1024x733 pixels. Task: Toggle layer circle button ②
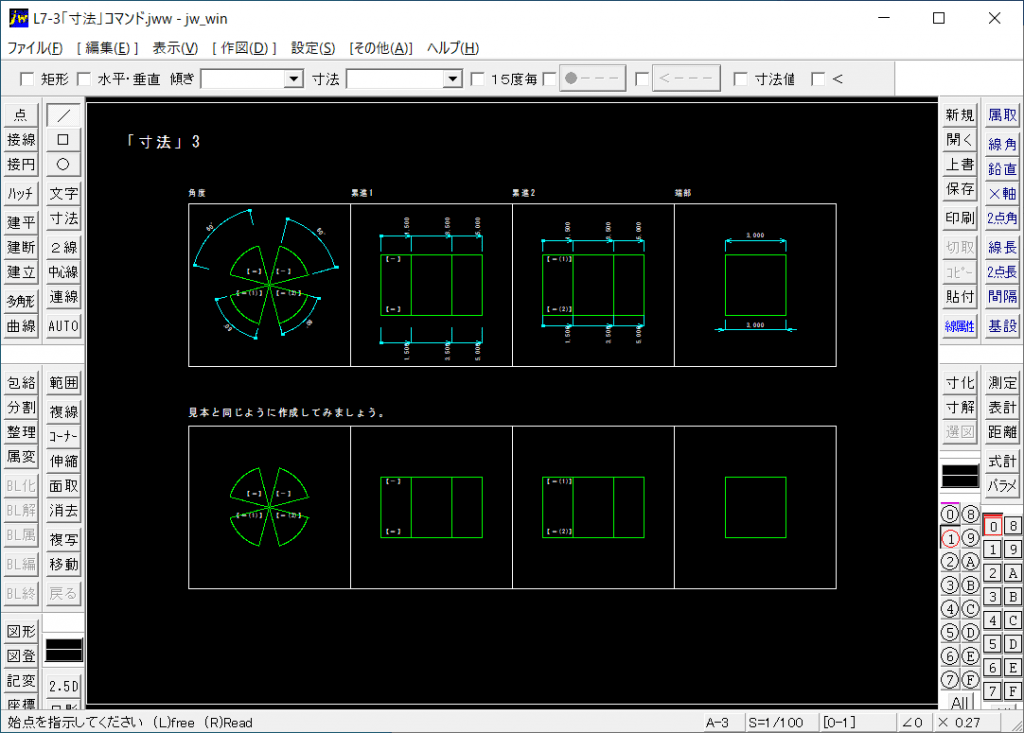pyautogui.click(x=950, y=562)
